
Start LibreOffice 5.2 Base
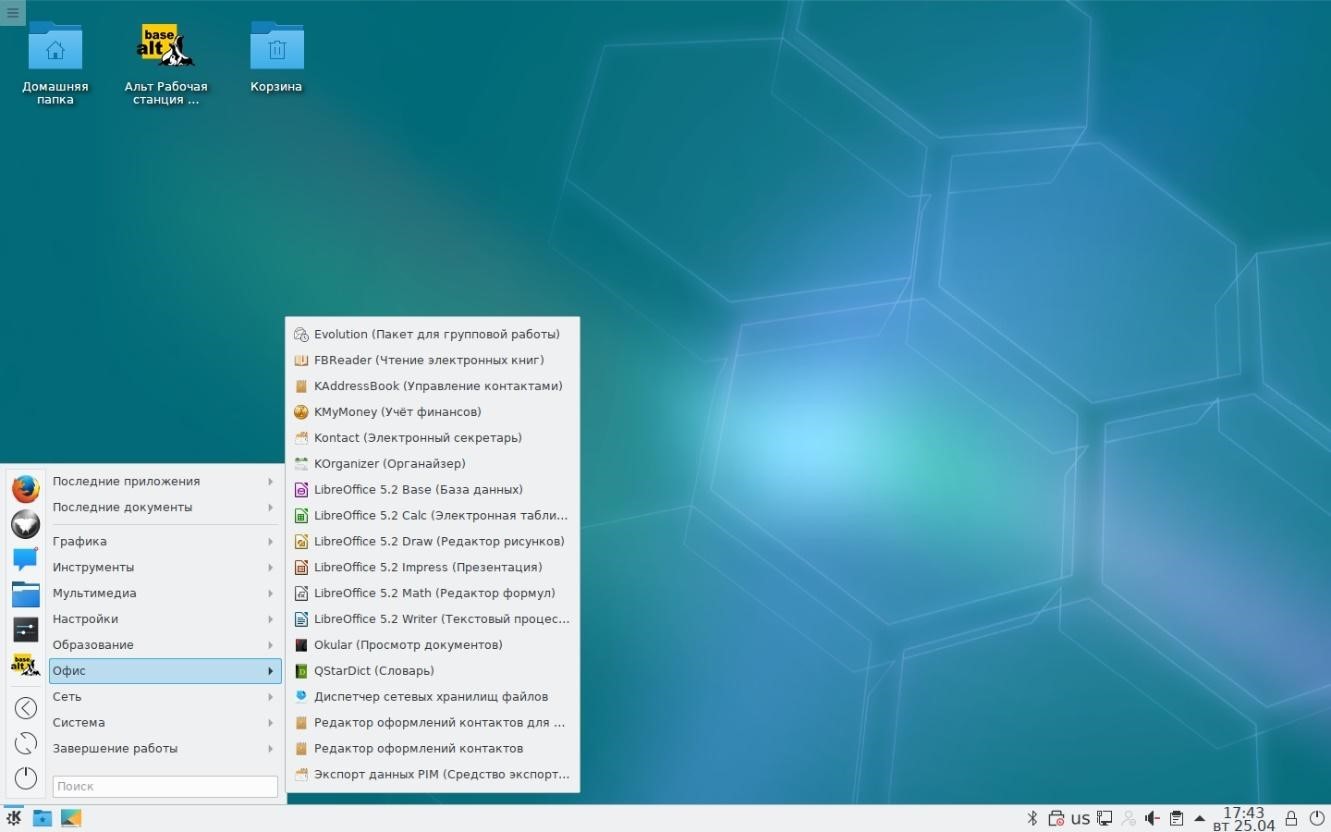pyautogui.click(x=432, y=490)
